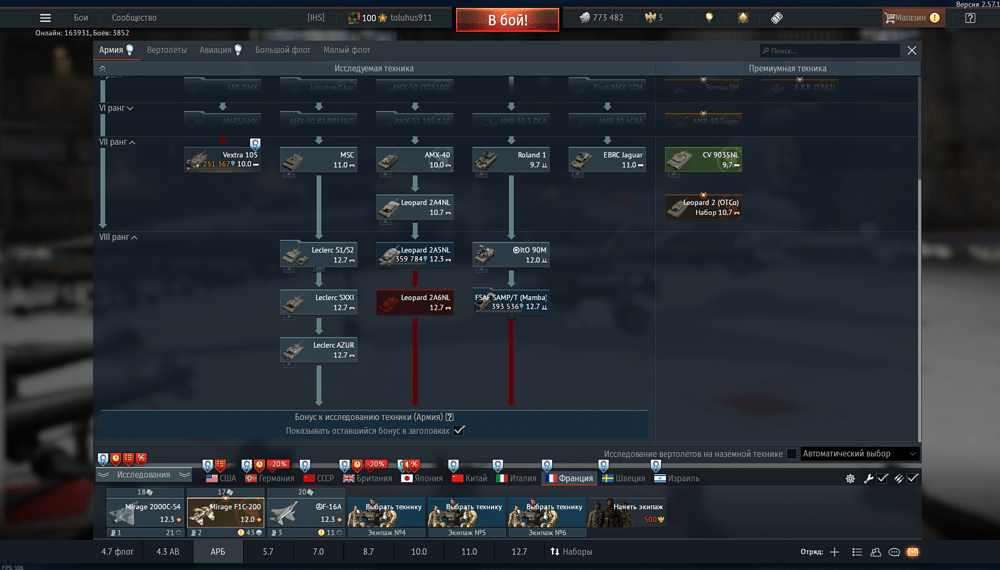Click help icon next to research bonus label
The width and height of the screenshot is (1000, 570).
click(x=450, y=417)
